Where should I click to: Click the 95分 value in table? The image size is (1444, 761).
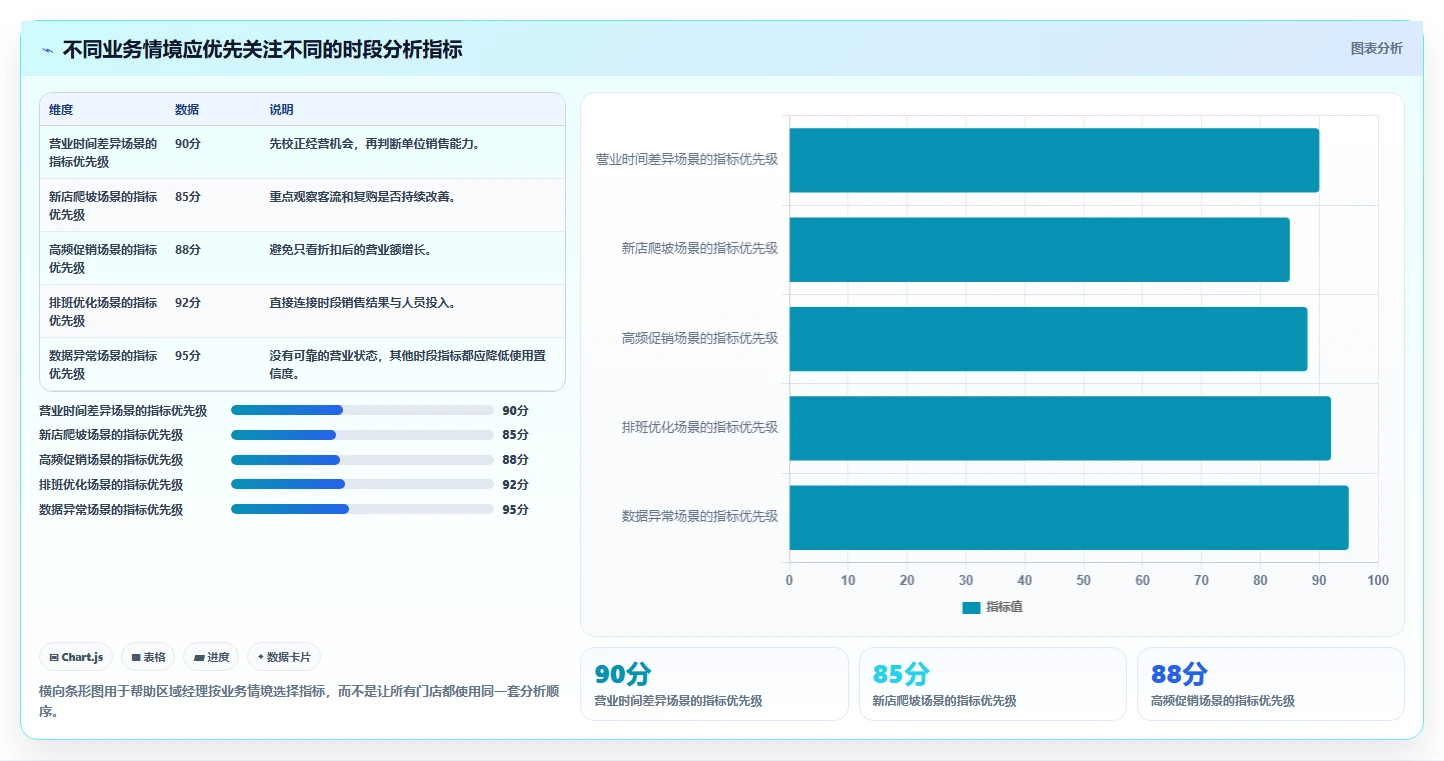tap(188, 355)
